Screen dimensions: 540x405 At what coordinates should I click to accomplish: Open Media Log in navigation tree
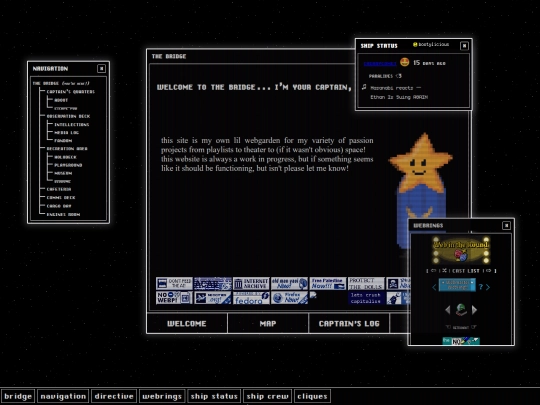pos(66,132)
